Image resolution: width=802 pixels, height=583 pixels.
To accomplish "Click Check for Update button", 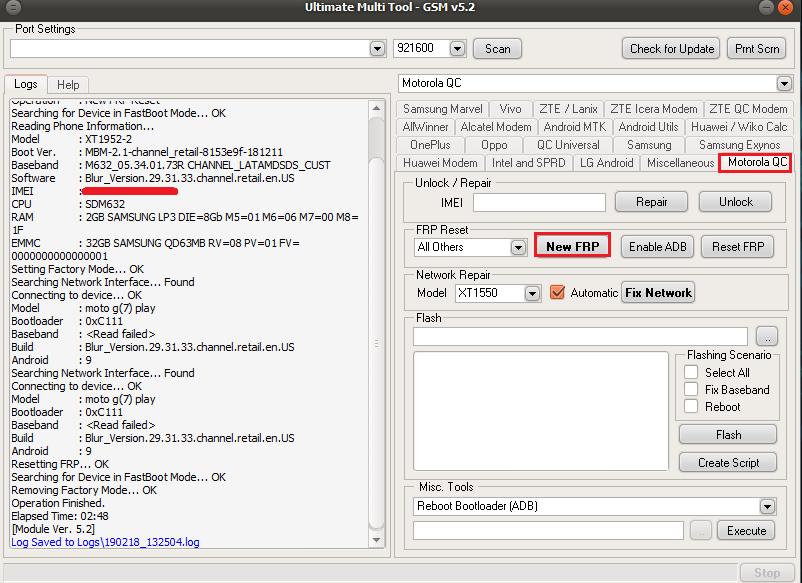I will (672, 49).
